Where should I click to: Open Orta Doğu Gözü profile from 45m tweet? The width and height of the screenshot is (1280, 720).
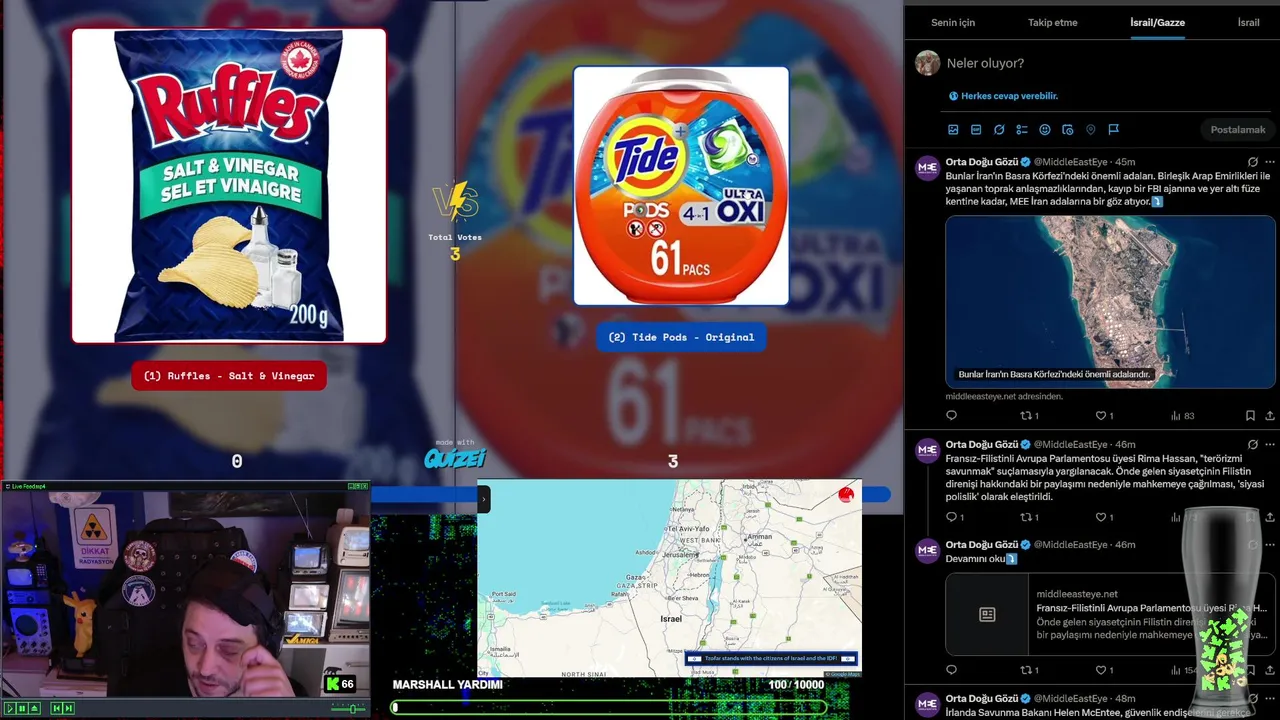pyautogui.click(x=981, y=162)
